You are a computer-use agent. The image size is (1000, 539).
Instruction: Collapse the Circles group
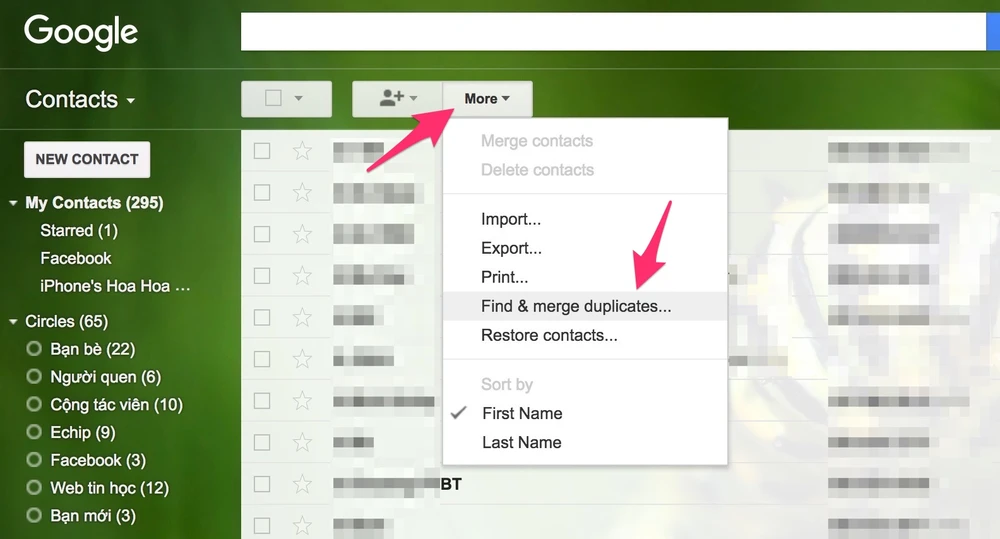(13, 322)
